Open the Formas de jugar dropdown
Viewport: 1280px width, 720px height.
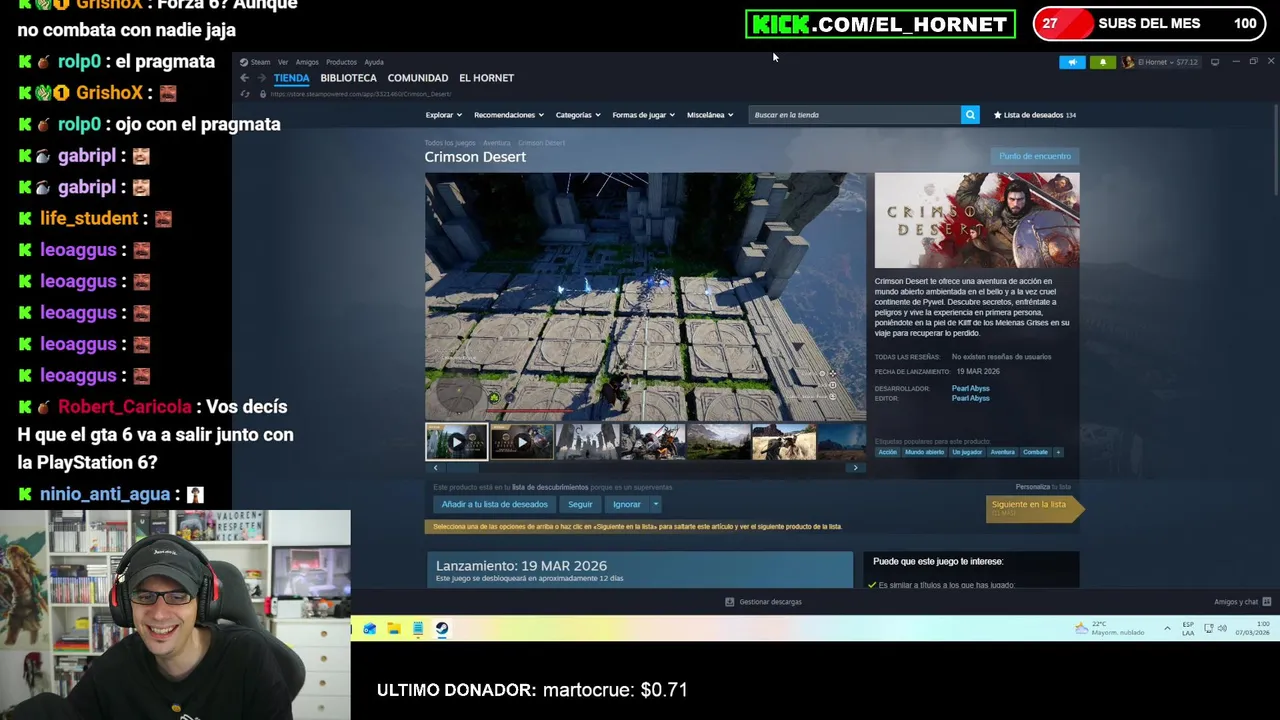644,115
